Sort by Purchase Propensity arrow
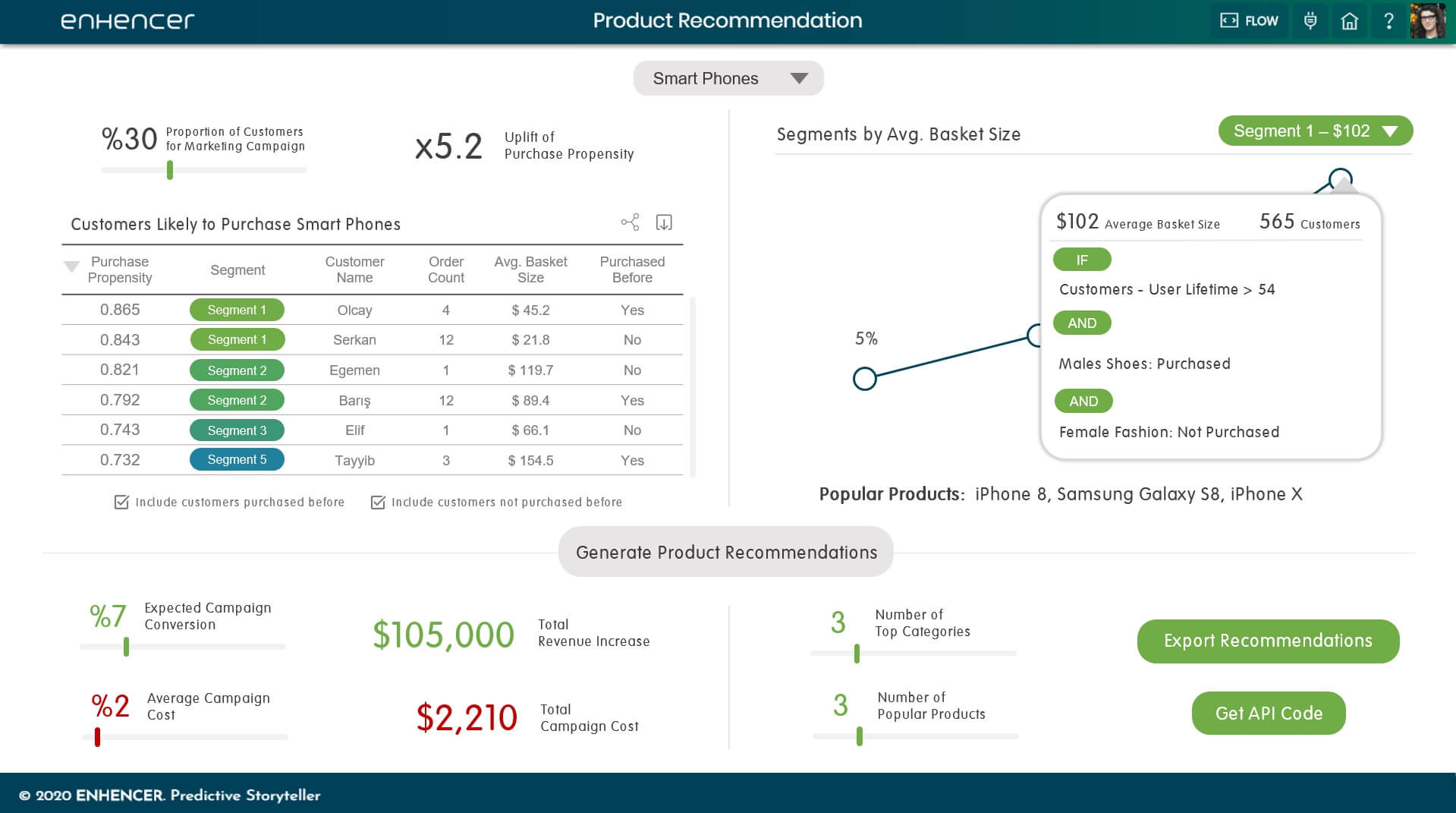Image resolution: width=1456 pixels, height=813 pixels. tap(71, 266)
